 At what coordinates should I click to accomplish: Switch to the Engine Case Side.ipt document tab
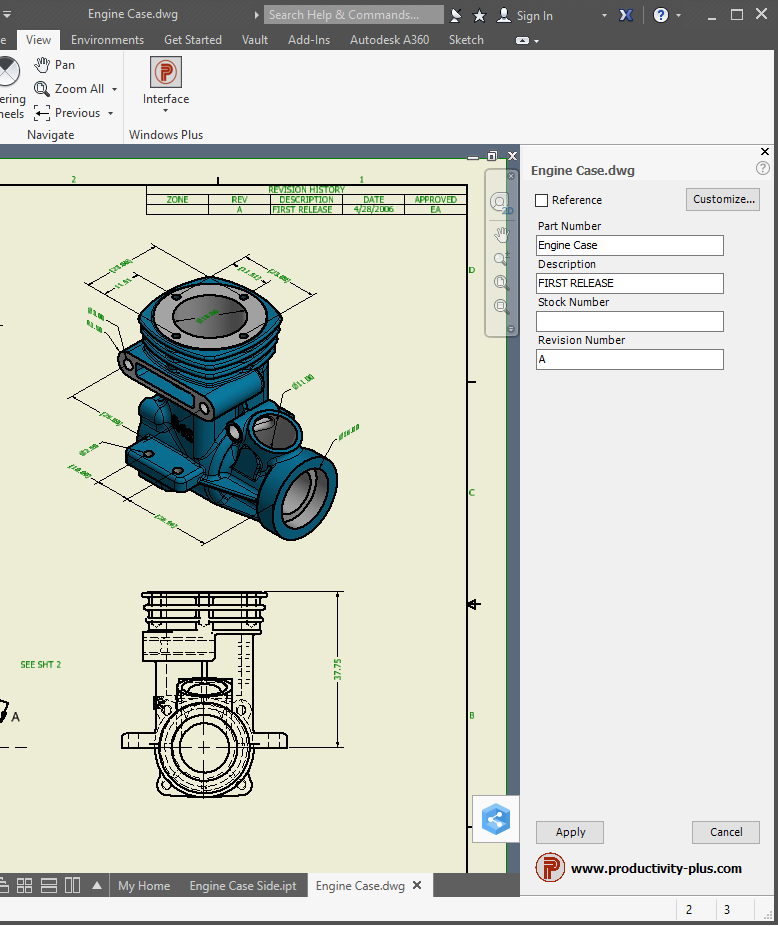pos(242,886)
